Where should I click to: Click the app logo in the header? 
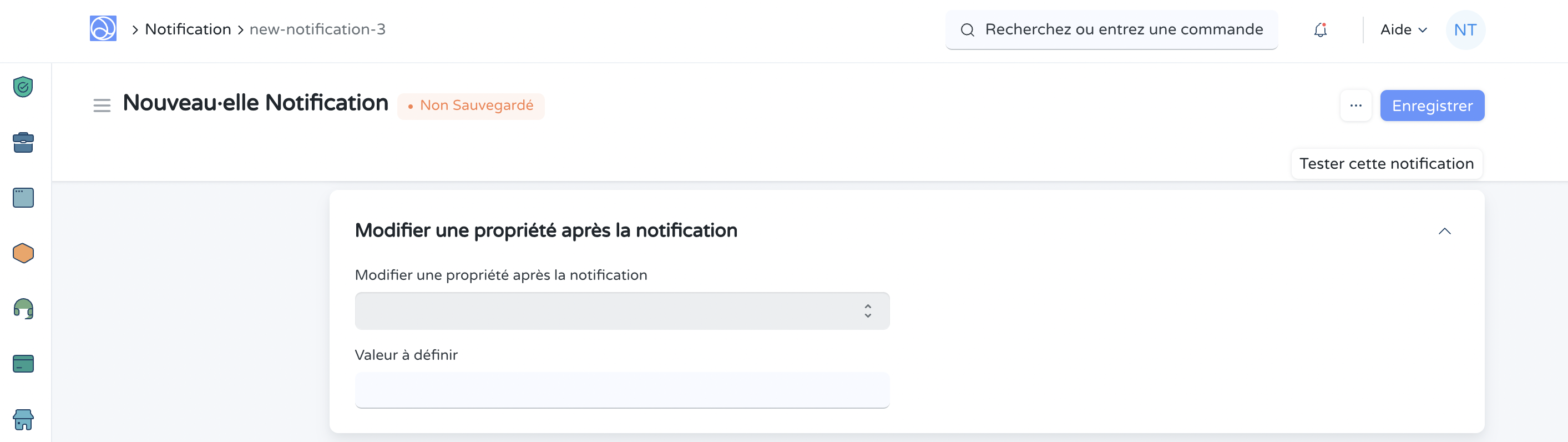(103, 29)
